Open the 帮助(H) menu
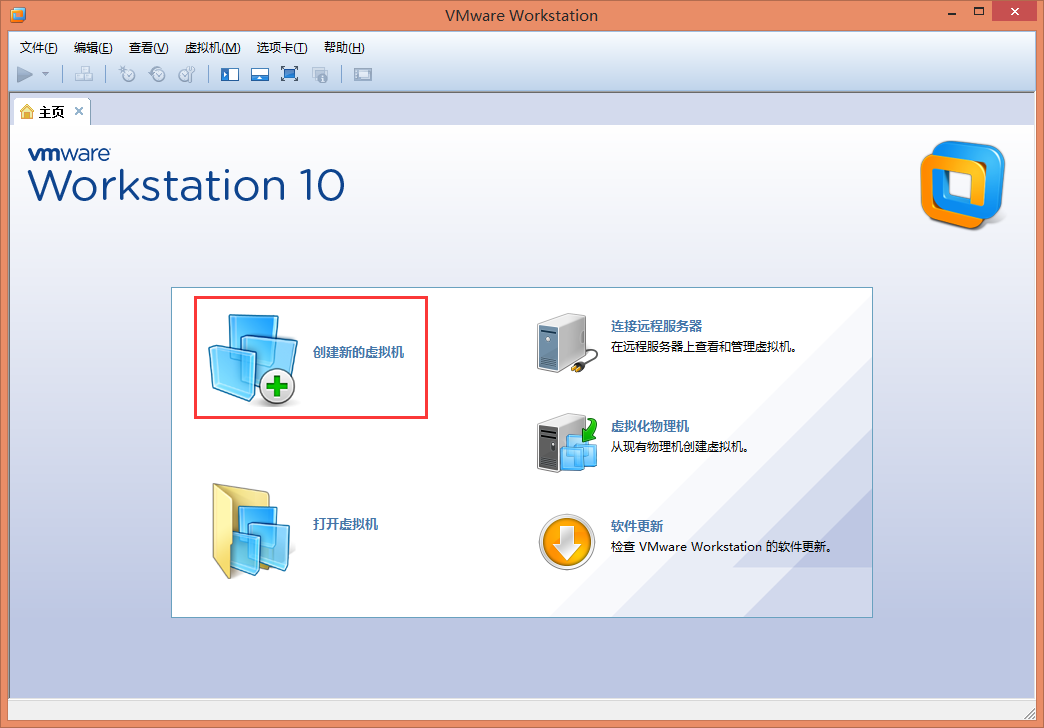This screenshot has width=1044, height=728. pyautogui.click(x=344, y=48)
